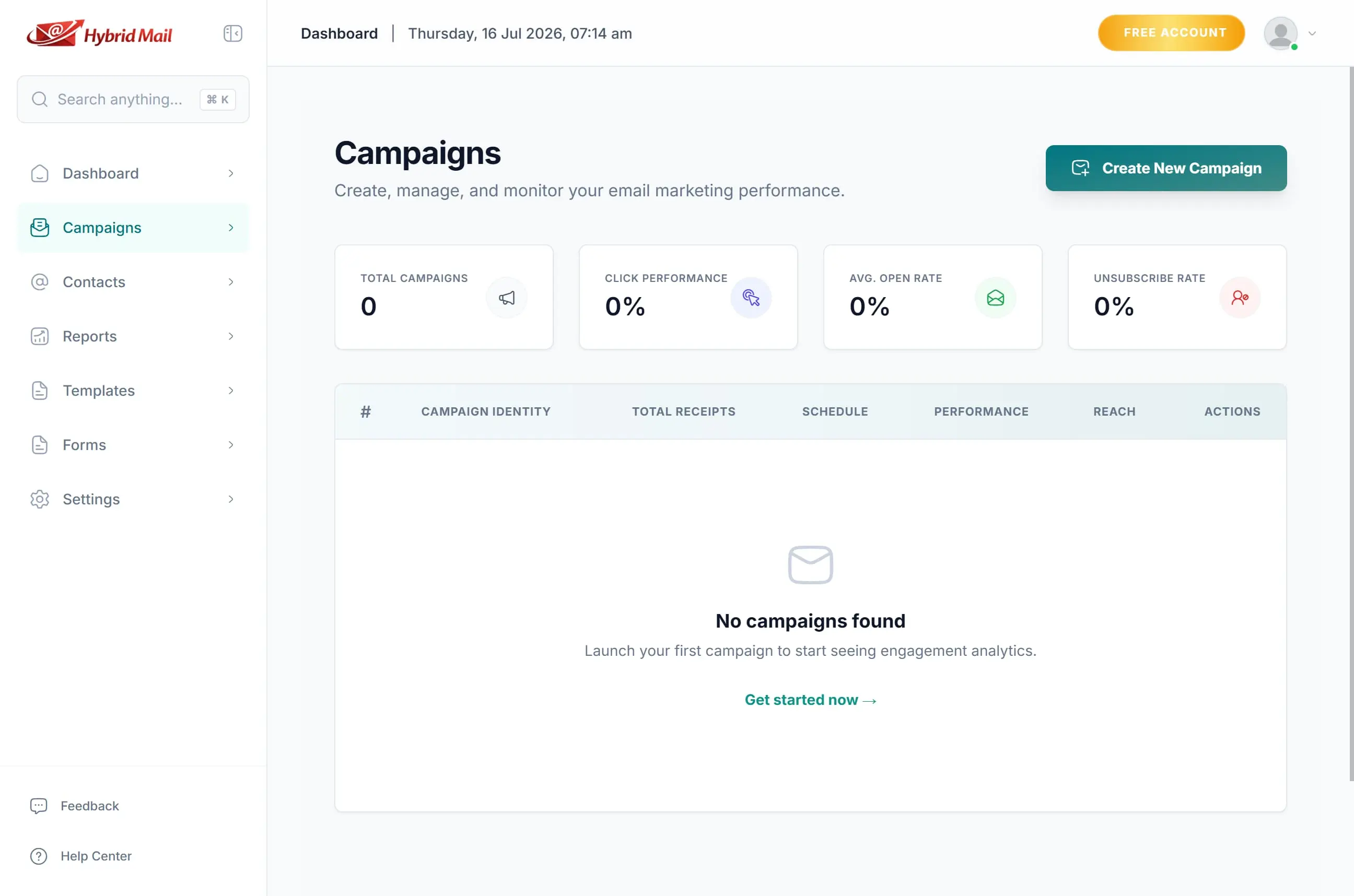Open the account dropdown arrow beside avatar
The height and width of the screenshot is (896, 1354).
1312,33
